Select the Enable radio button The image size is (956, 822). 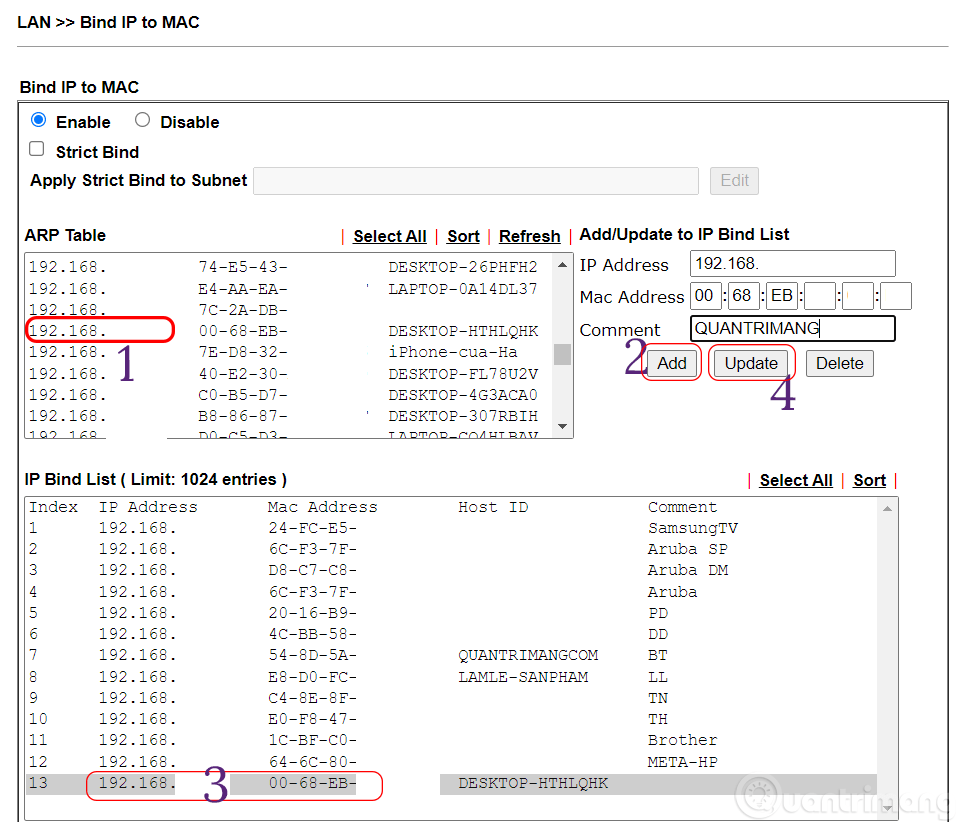(x=38, y=120)
